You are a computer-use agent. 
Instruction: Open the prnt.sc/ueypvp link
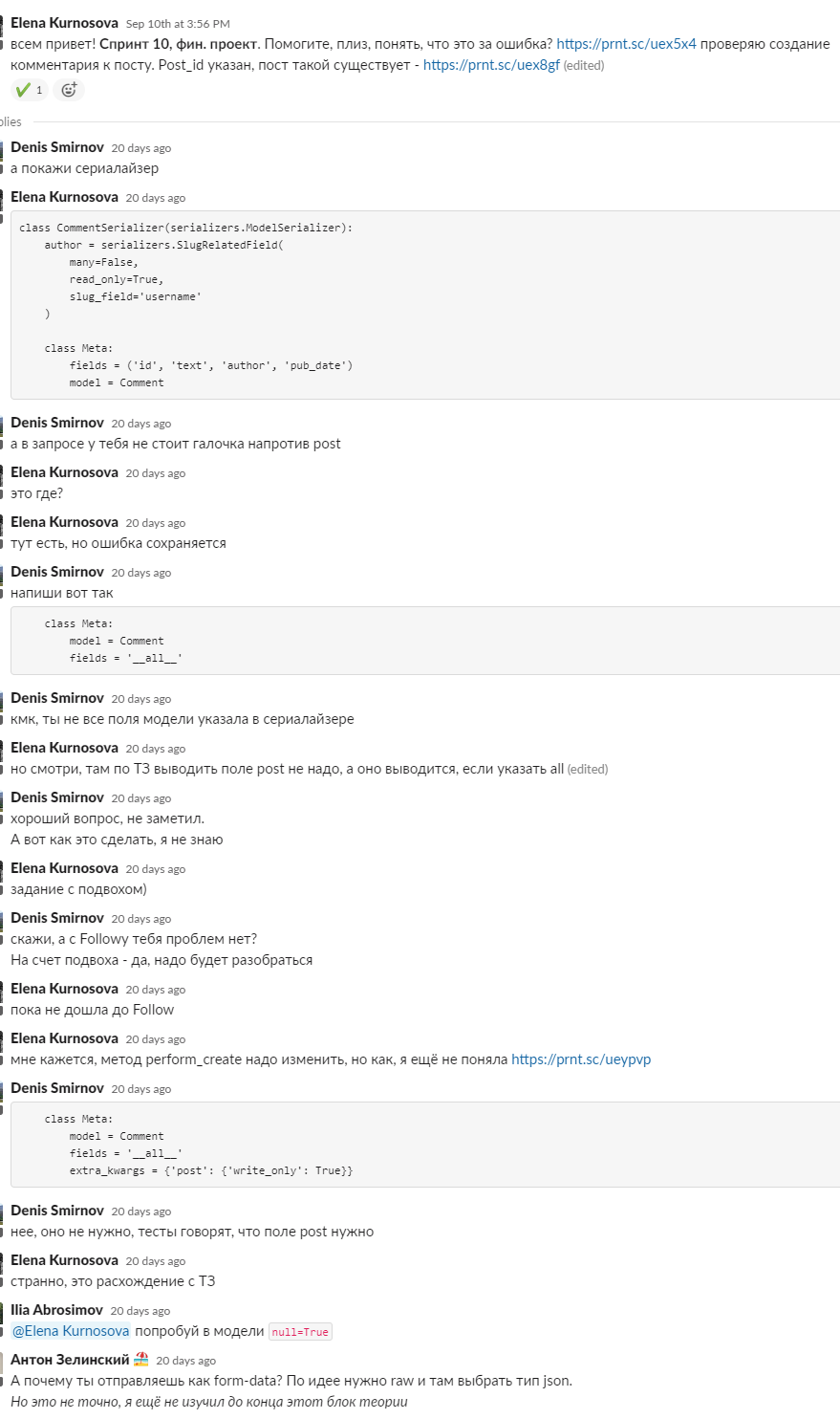581,1059
